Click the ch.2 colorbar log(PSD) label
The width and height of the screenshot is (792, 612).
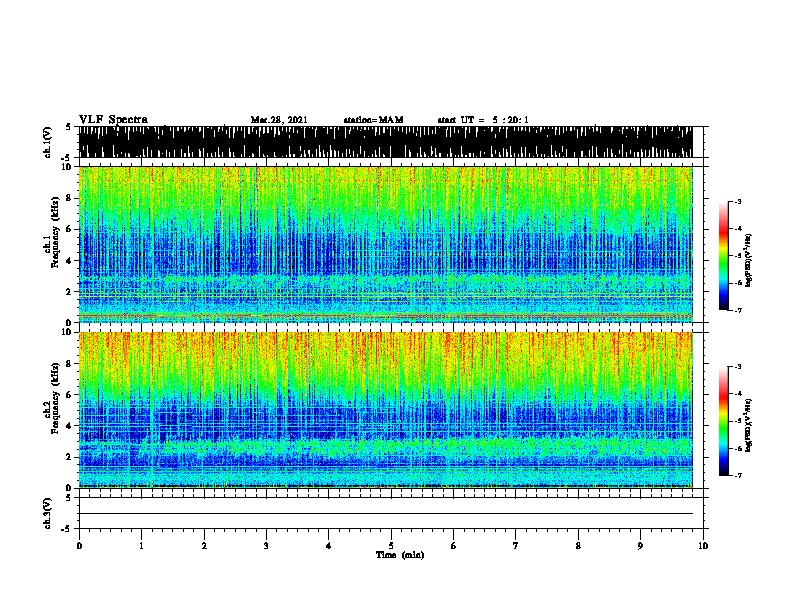(748, 425)
